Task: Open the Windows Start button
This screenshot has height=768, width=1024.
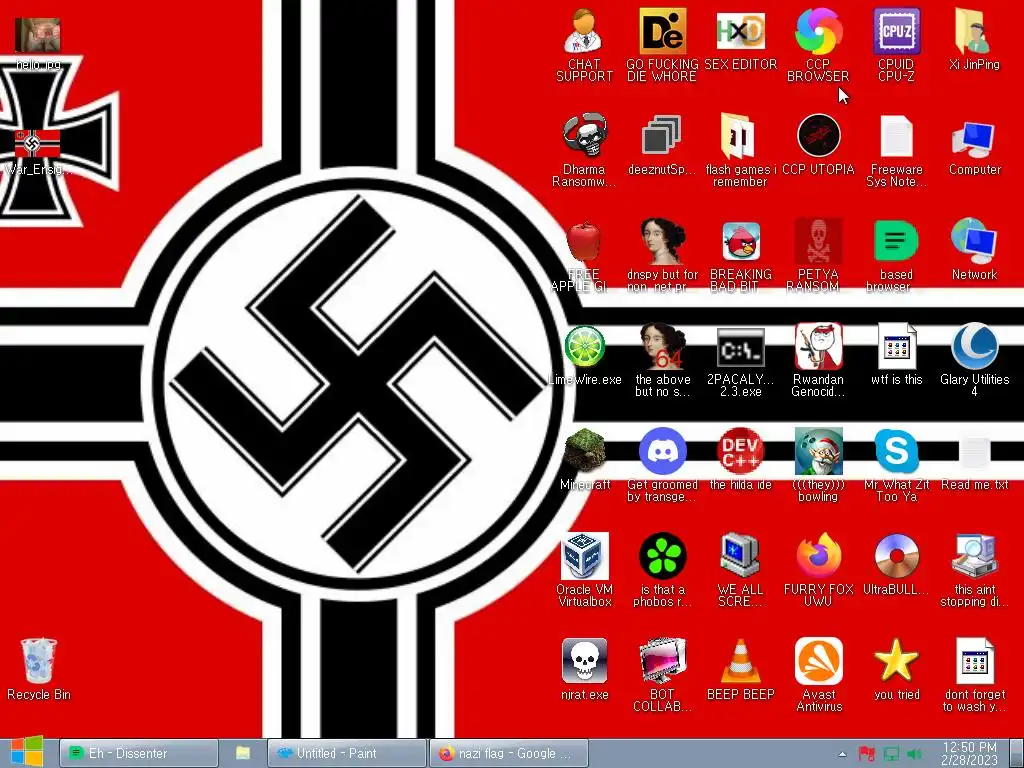Action: (x=26, y=752)
